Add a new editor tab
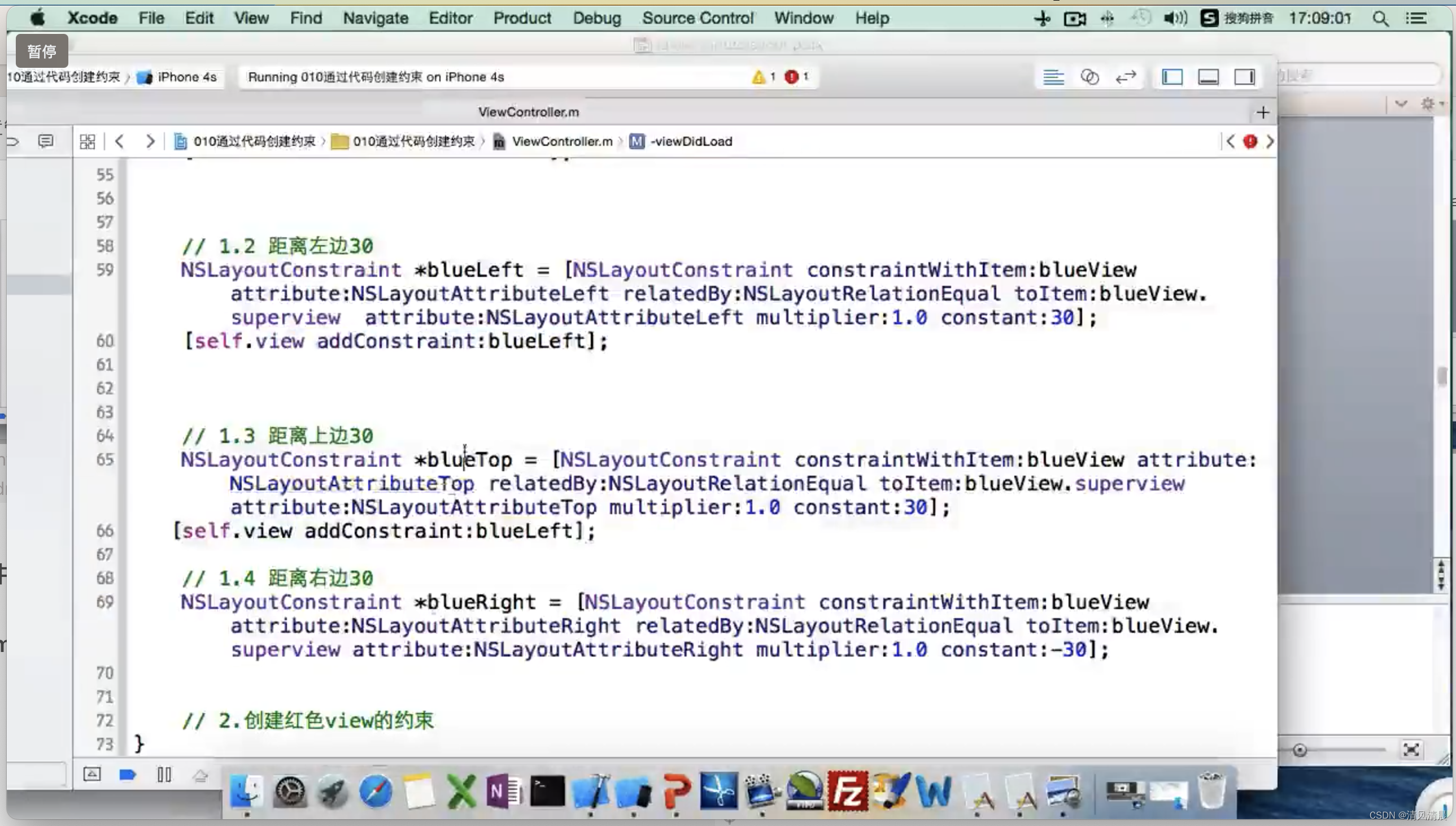Image resolution: width=1456 pixels, height=826 pixels. pos(1262,112)
